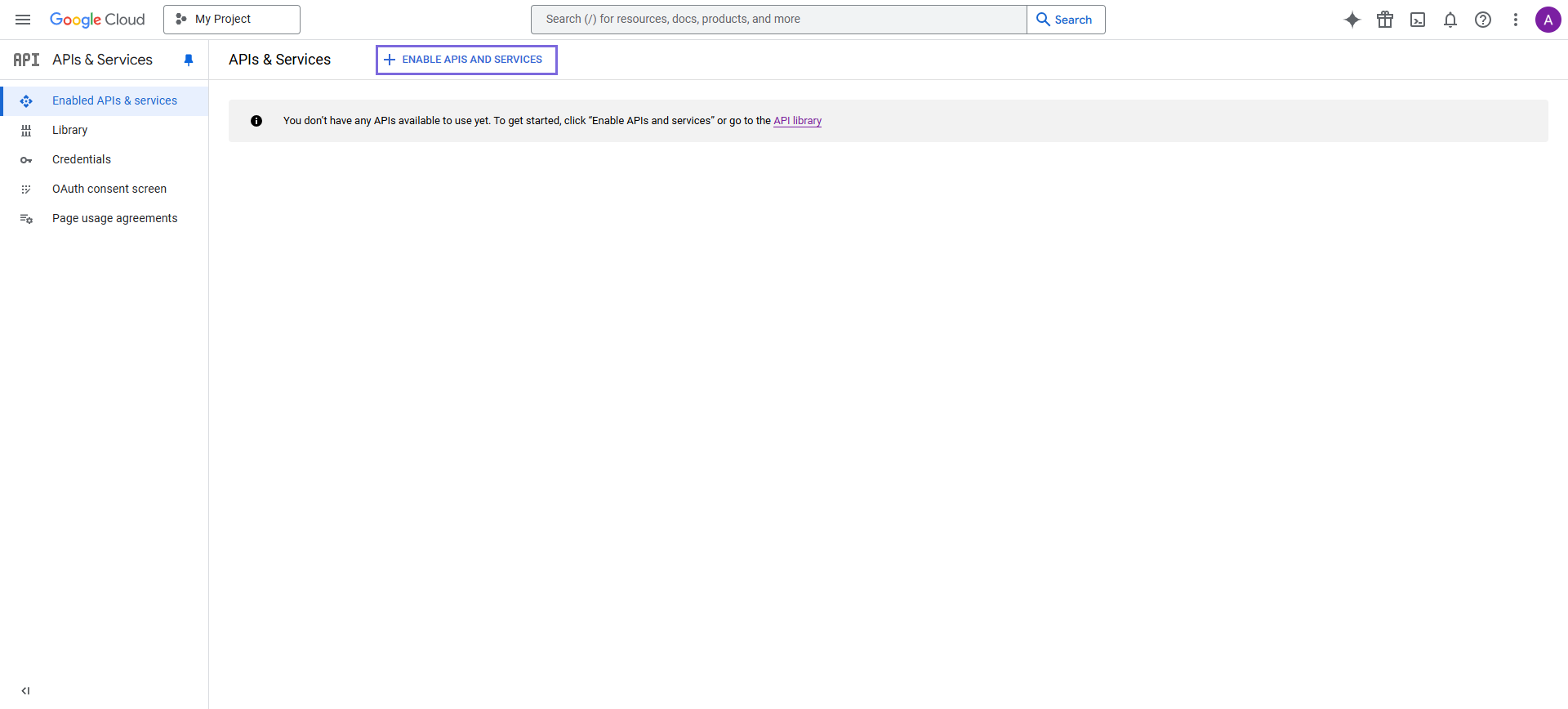Activate Cloud Shell terminal icon
The height and width of the screenshot is (709, 1568).
[x=1418, y=20]
